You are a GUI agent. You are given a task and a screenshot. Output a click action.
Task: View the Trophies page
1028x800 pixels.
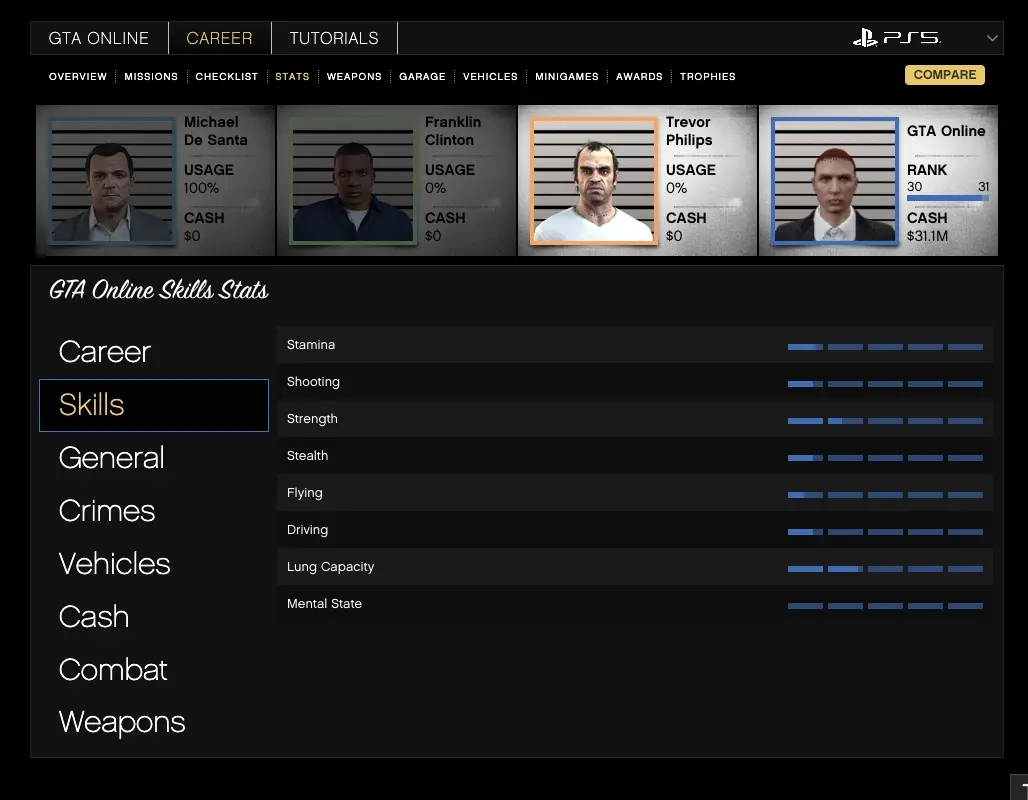click(707, 76)
